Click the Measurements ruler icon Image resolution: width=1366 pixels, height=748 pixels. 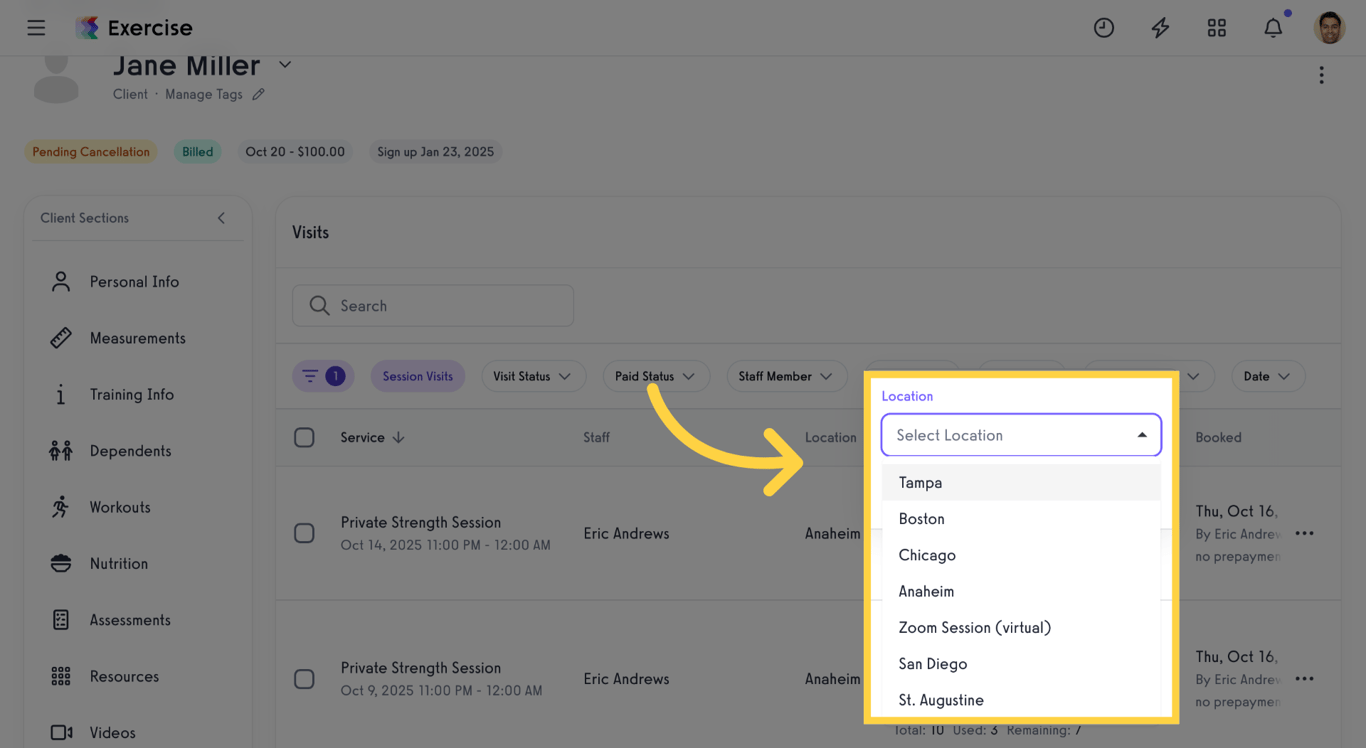[x=61, y=338]
